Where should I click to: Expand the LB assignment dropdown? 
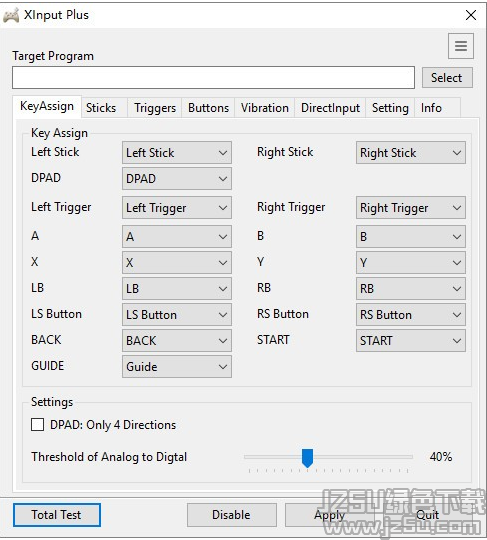tap(177, 289)
